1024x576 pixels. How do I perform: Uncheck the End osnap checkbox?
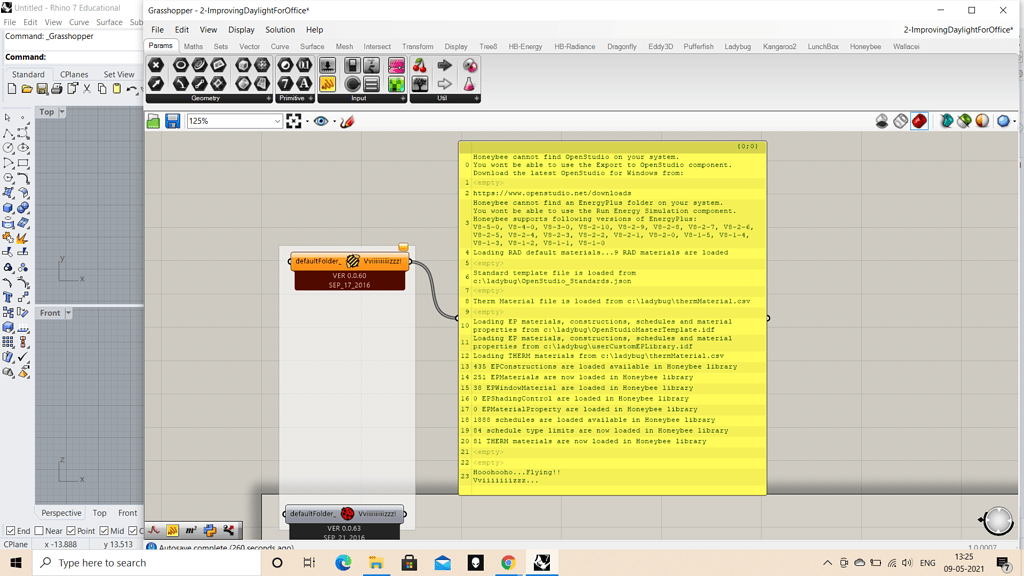tap(10, 531)
